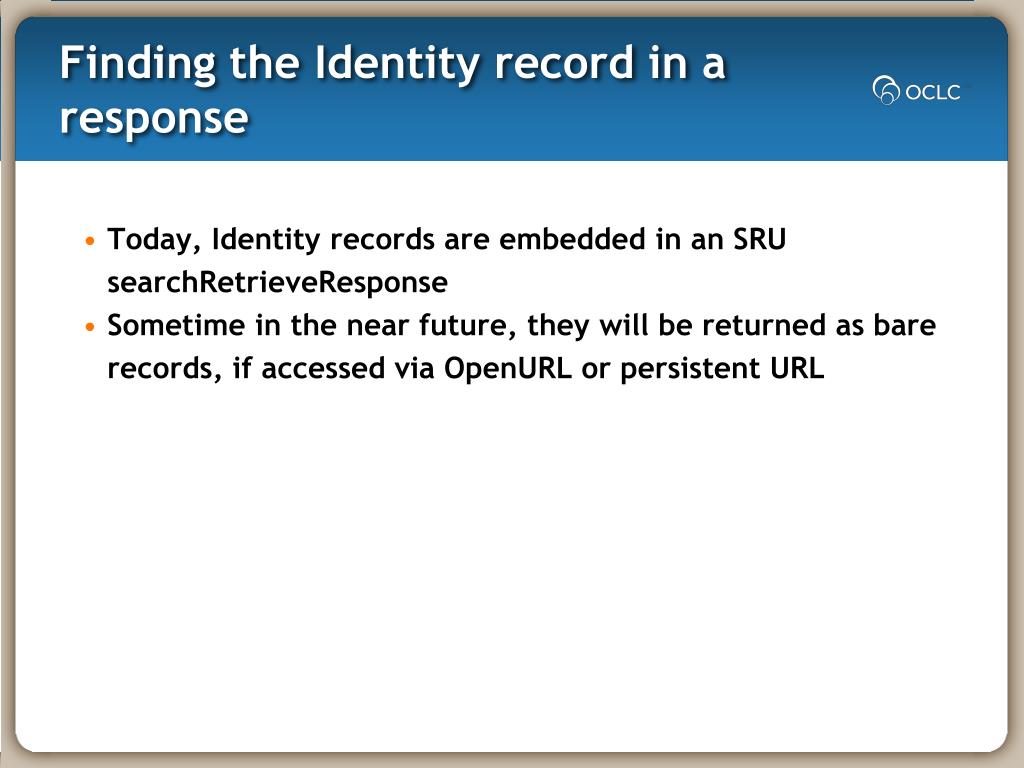Click the OCLC circular logo icon
This screenshot has width=1024, height=768.
point(886,90)
